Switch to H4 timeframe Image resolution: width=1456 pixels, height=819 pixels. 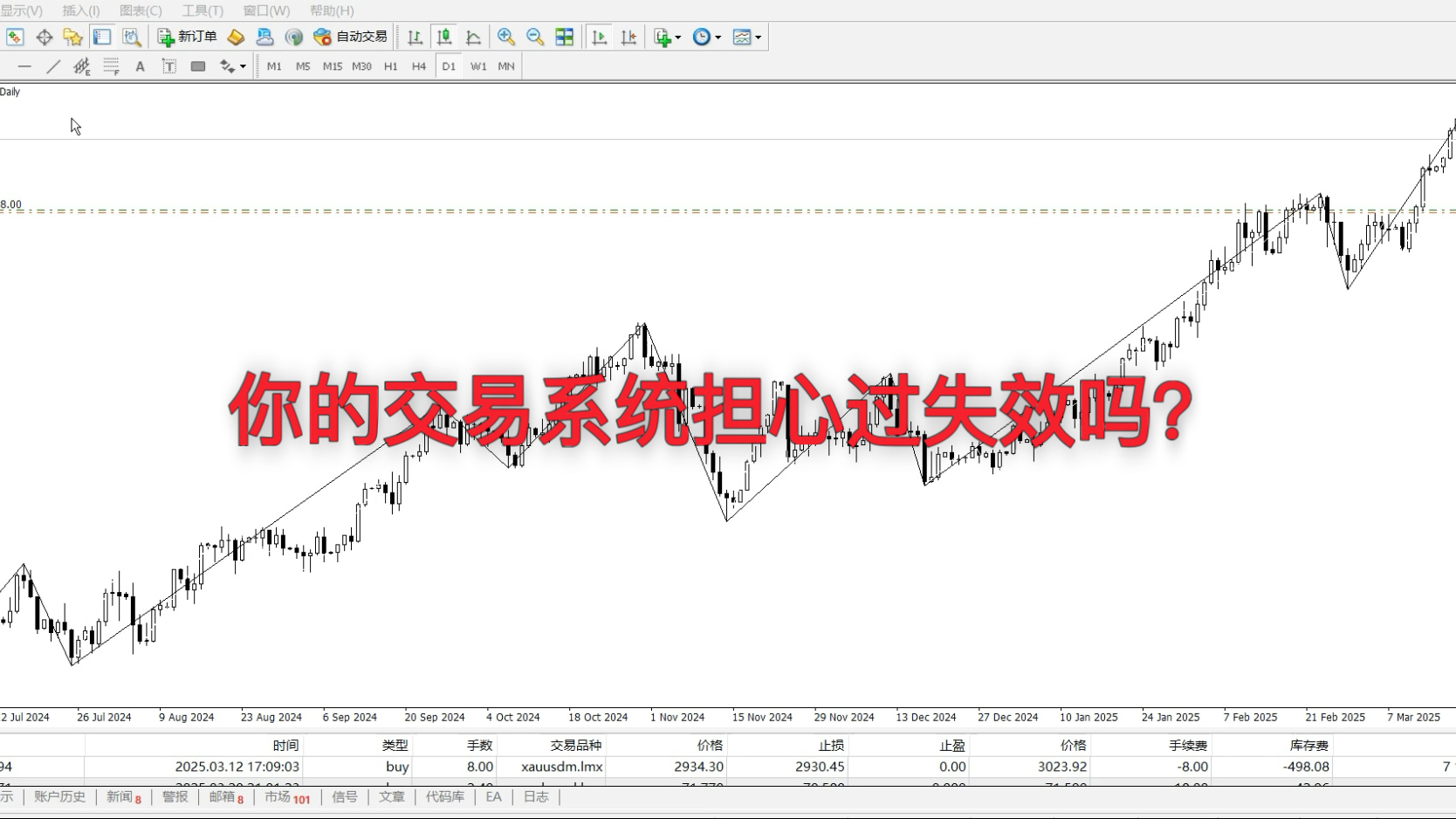(419, 66)
